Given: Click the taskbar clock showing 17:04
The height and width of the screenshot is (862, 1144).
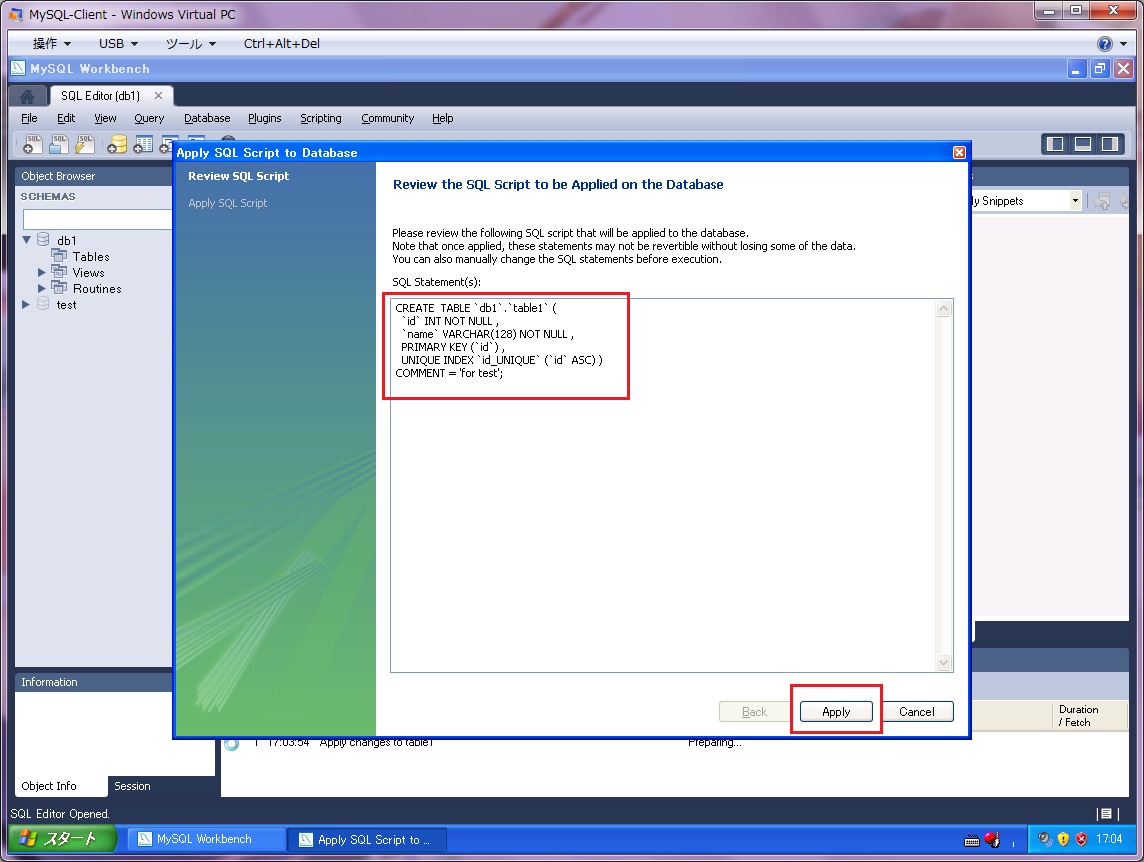Looking at the screenshot, I should pyautogui.click(x=1108, y=839).
